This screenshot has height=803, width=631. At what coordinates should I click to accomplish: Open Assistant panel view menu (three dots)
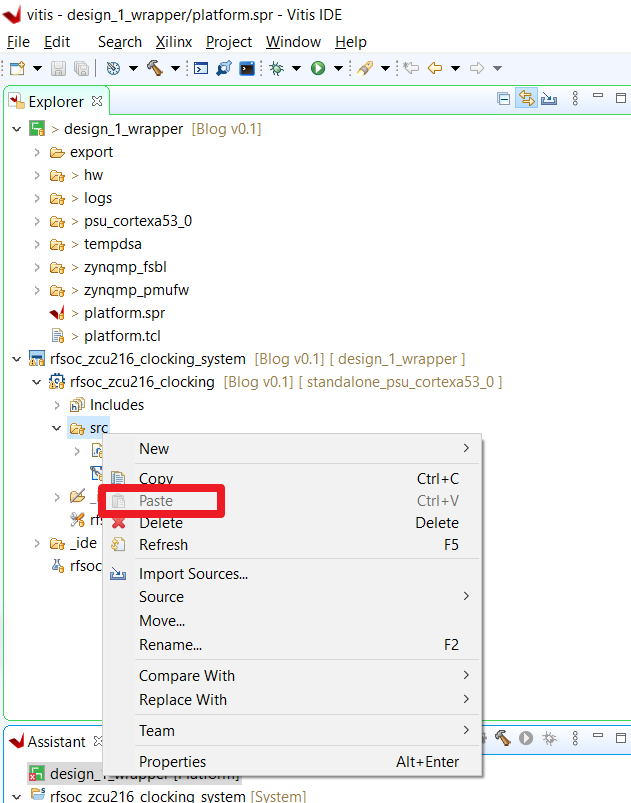point(575,738)
